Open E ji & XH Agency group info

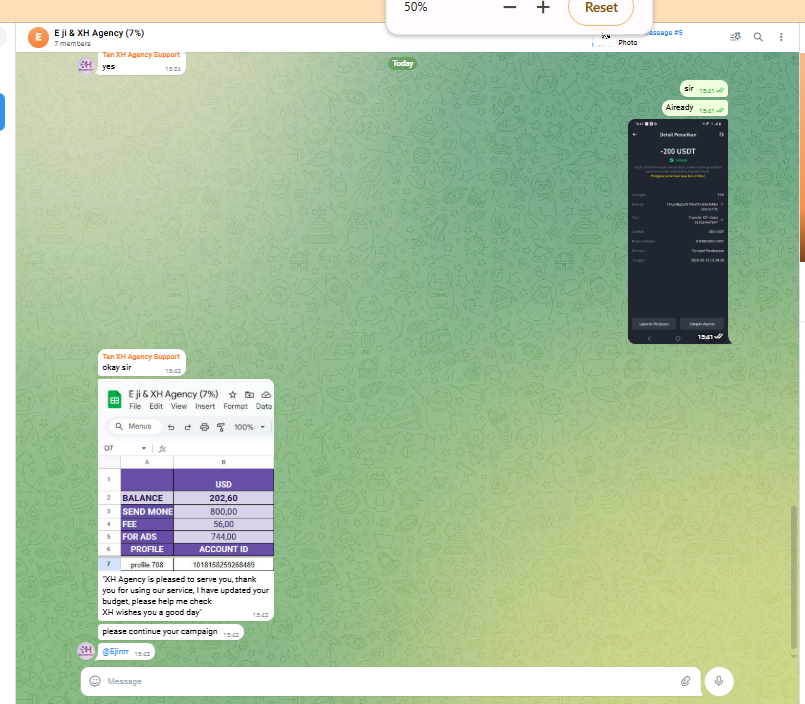pos(100,32)
